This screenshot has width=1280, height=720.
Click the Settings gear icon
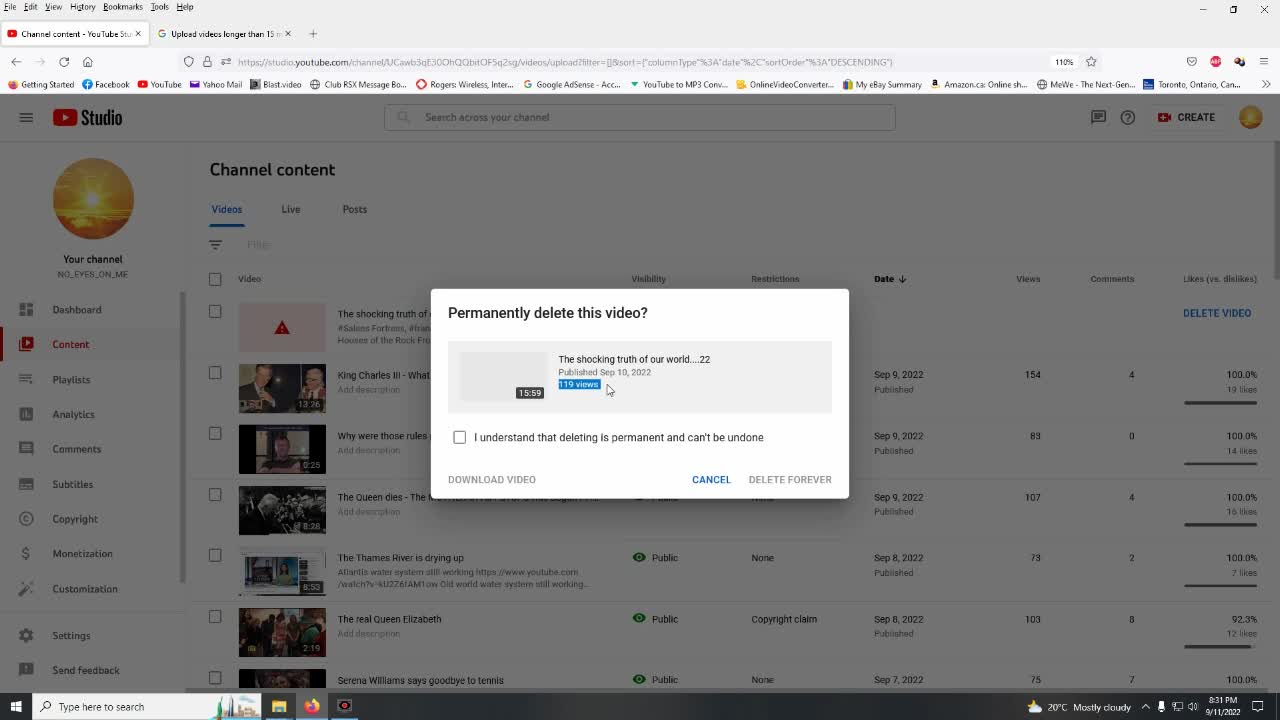26,635
